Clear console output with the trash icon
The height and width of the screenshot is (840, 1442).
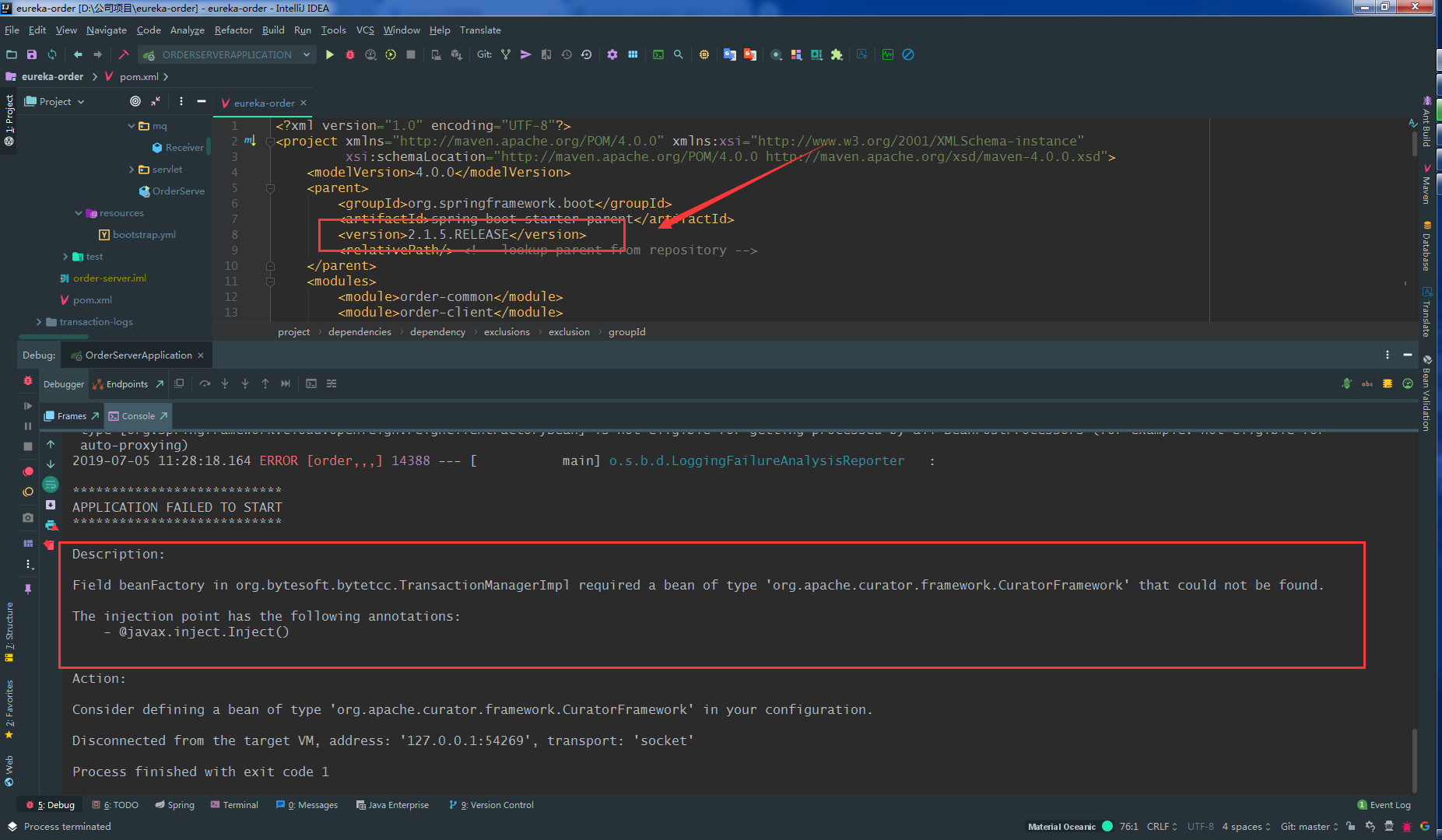coord(51,544)
